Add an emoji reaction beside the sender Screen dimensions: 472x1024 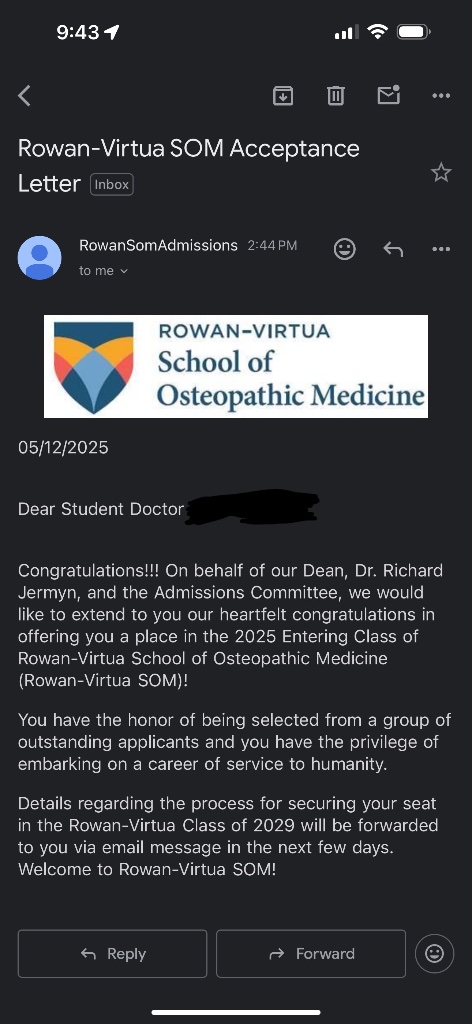[345, 249]
